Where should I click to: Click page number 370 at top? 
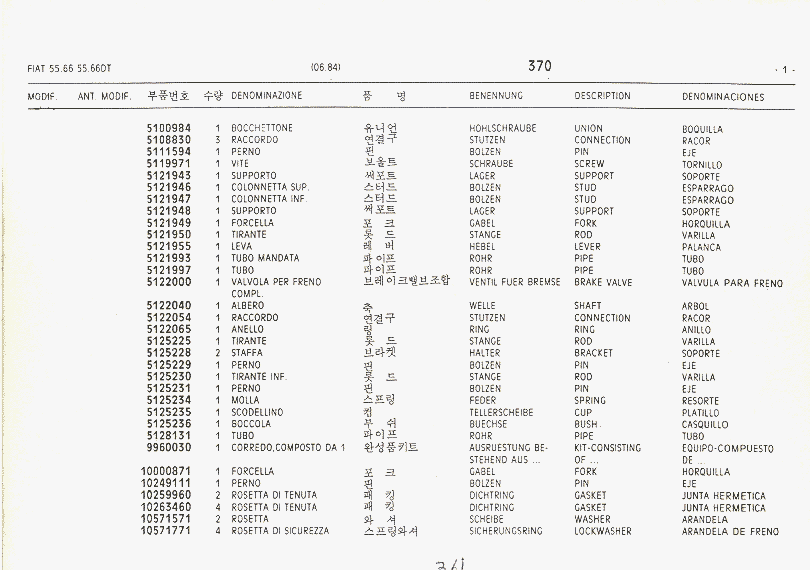[x=539, y=66]
